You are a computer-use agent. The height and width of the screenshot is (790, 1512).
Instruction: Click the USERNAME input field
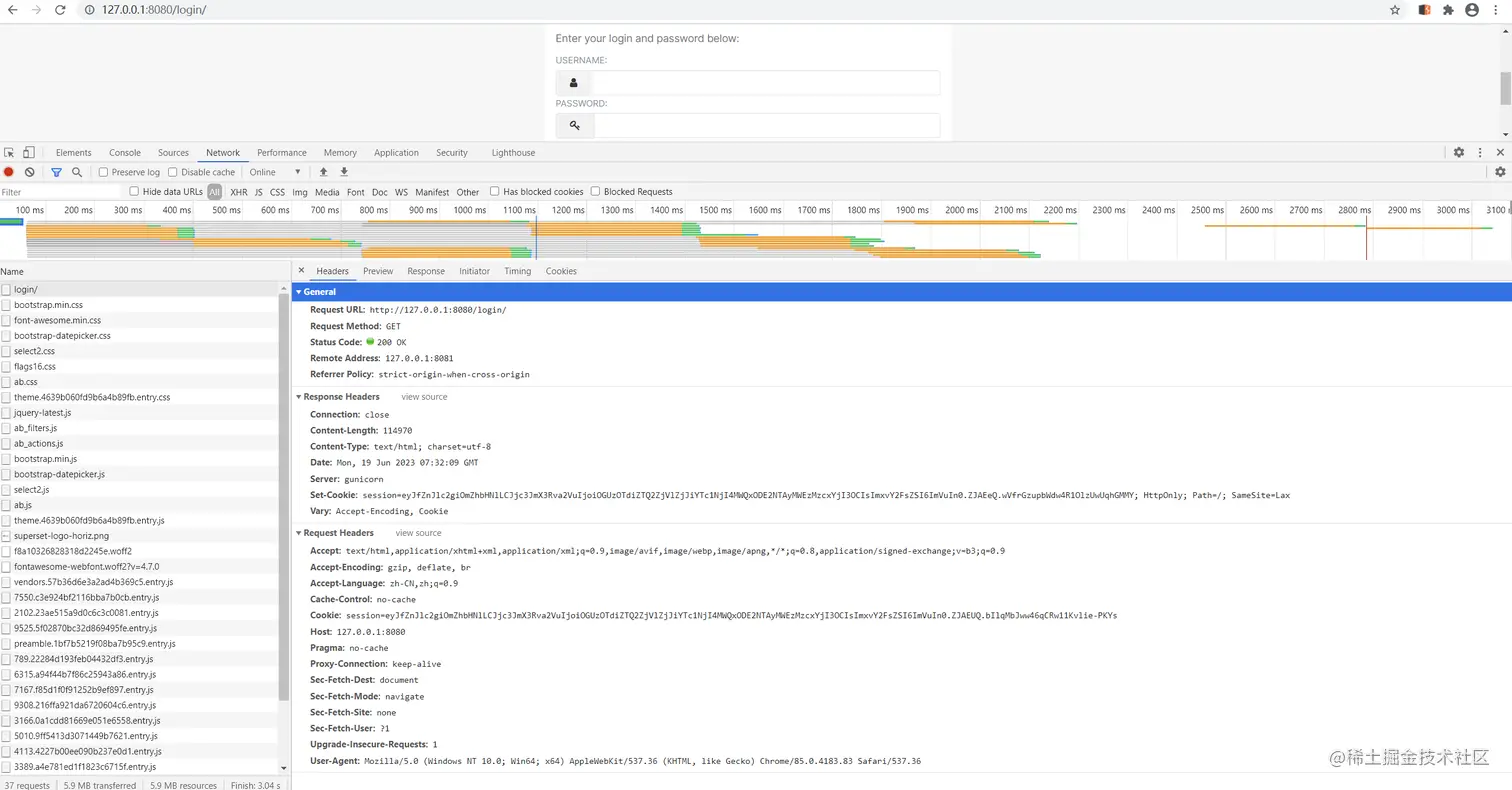coord(767,83)
